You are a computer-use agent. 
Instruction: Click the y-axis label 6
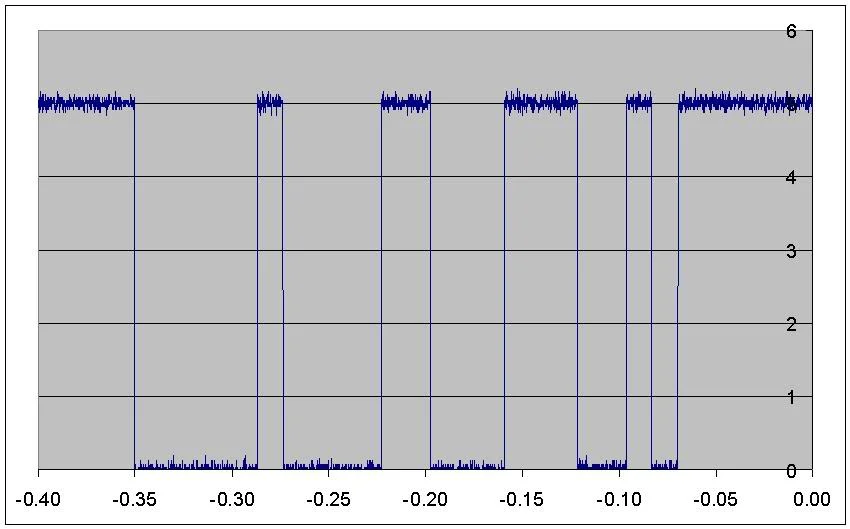[791, 31]
